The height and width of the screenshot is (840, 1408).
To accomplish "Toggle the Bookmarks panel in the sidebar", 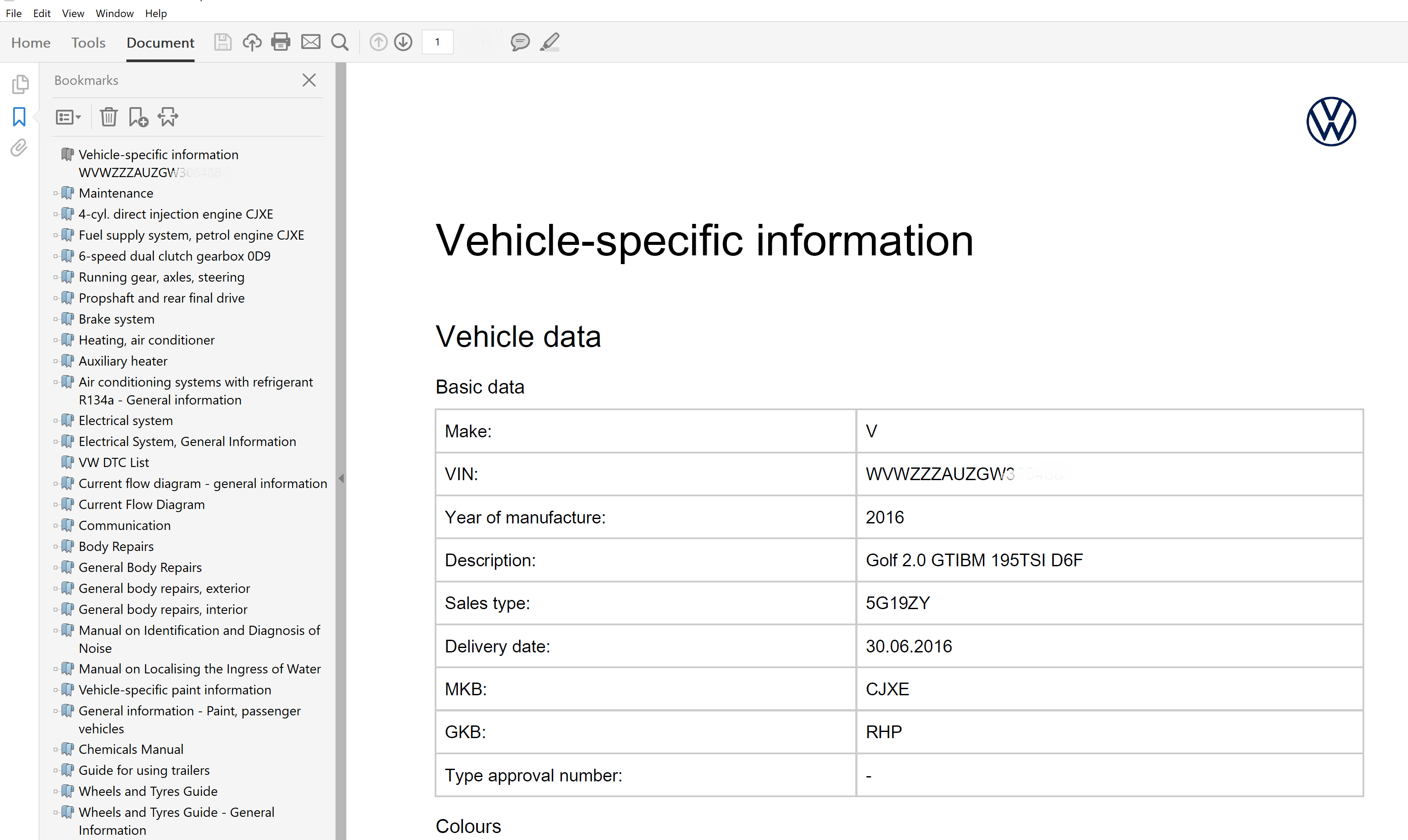I will [19, 117].
